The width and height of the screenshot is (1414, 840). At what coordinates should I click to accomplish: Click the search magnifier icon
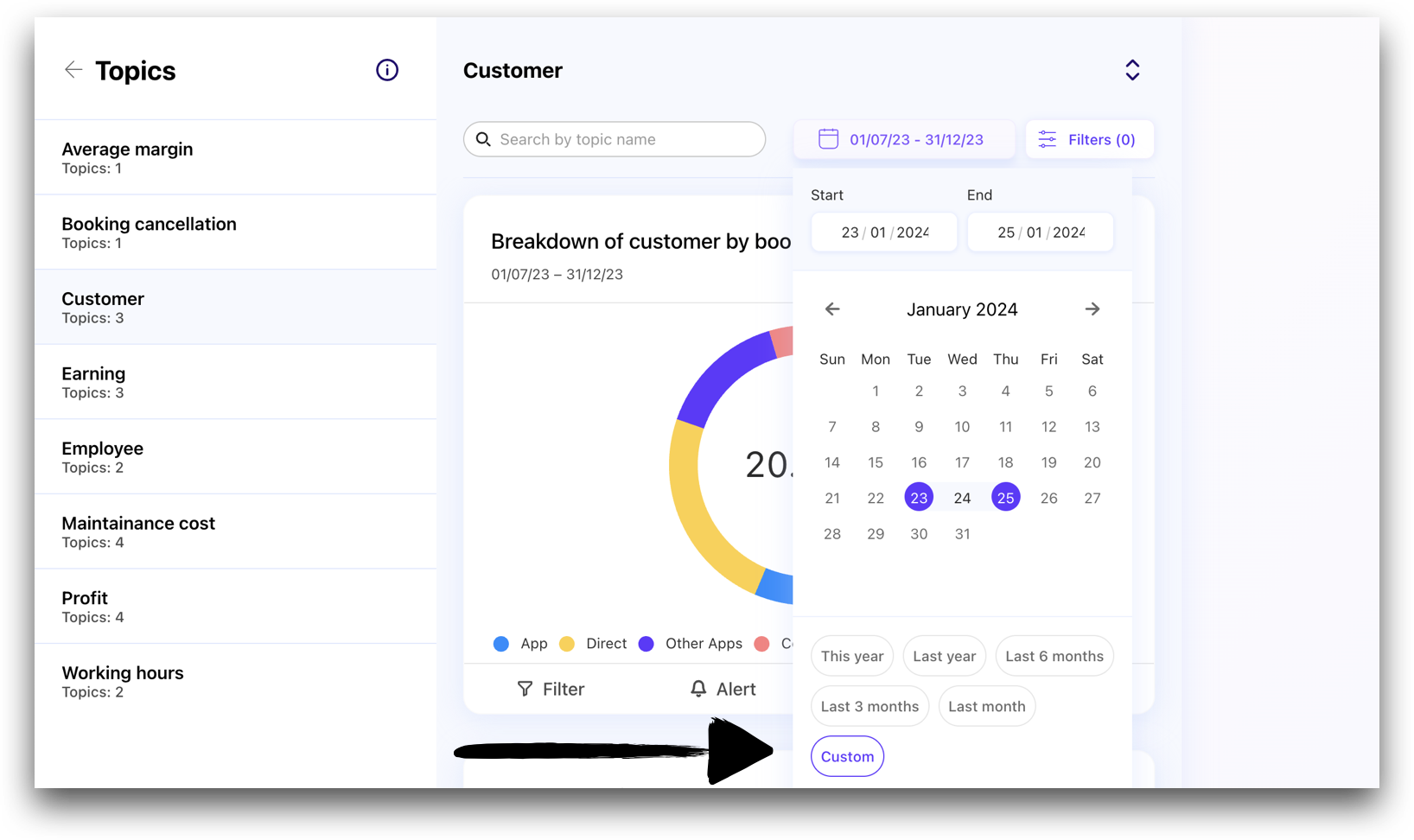point(484,139)
